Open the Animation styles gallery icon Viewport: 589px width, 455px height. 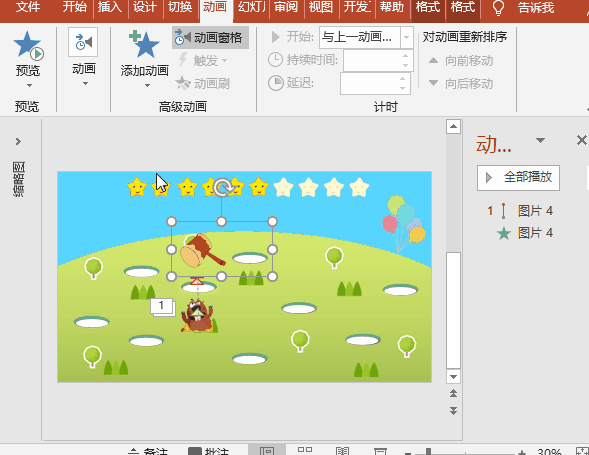[x=83, y=42]
